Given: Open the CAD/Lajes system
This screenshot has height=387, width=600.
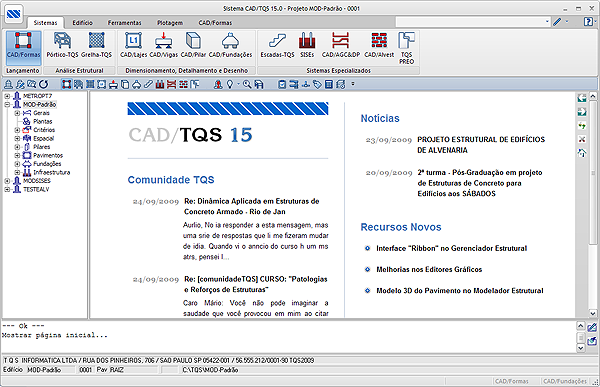Looking at the screenshot, I should 133,45.
